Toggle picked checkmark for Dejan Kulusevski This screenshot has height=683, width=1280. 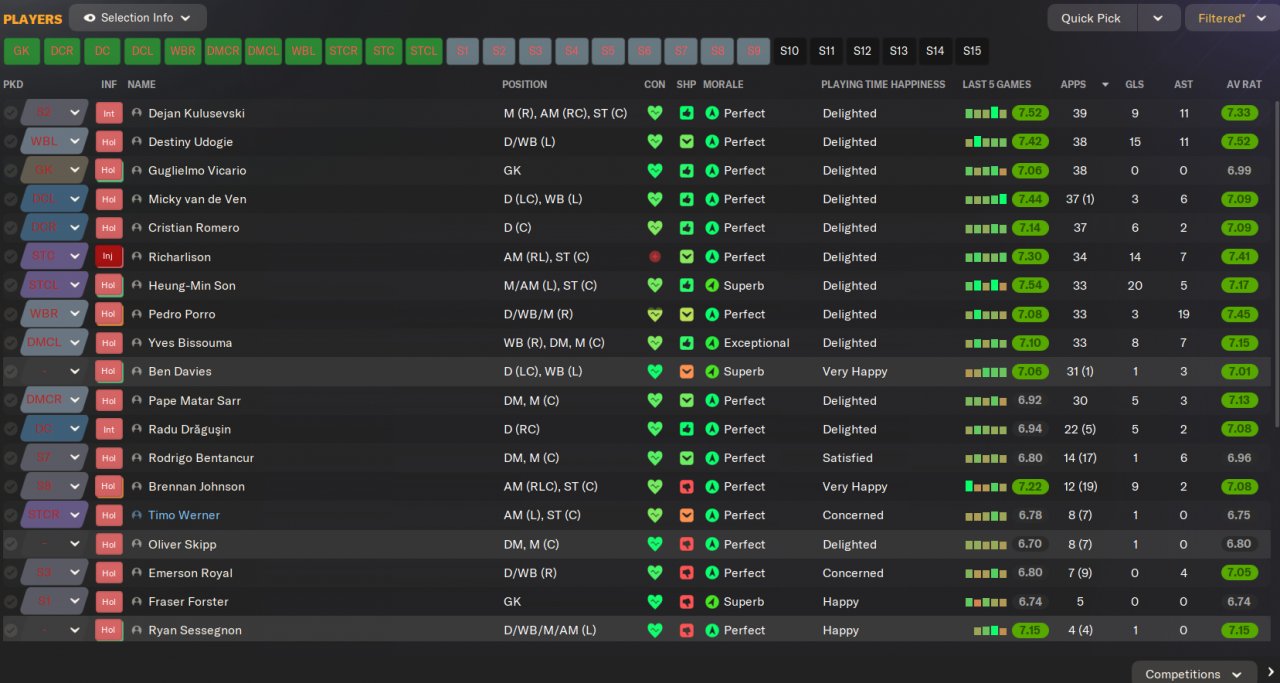pyautogui.click(x=10, y=113)
